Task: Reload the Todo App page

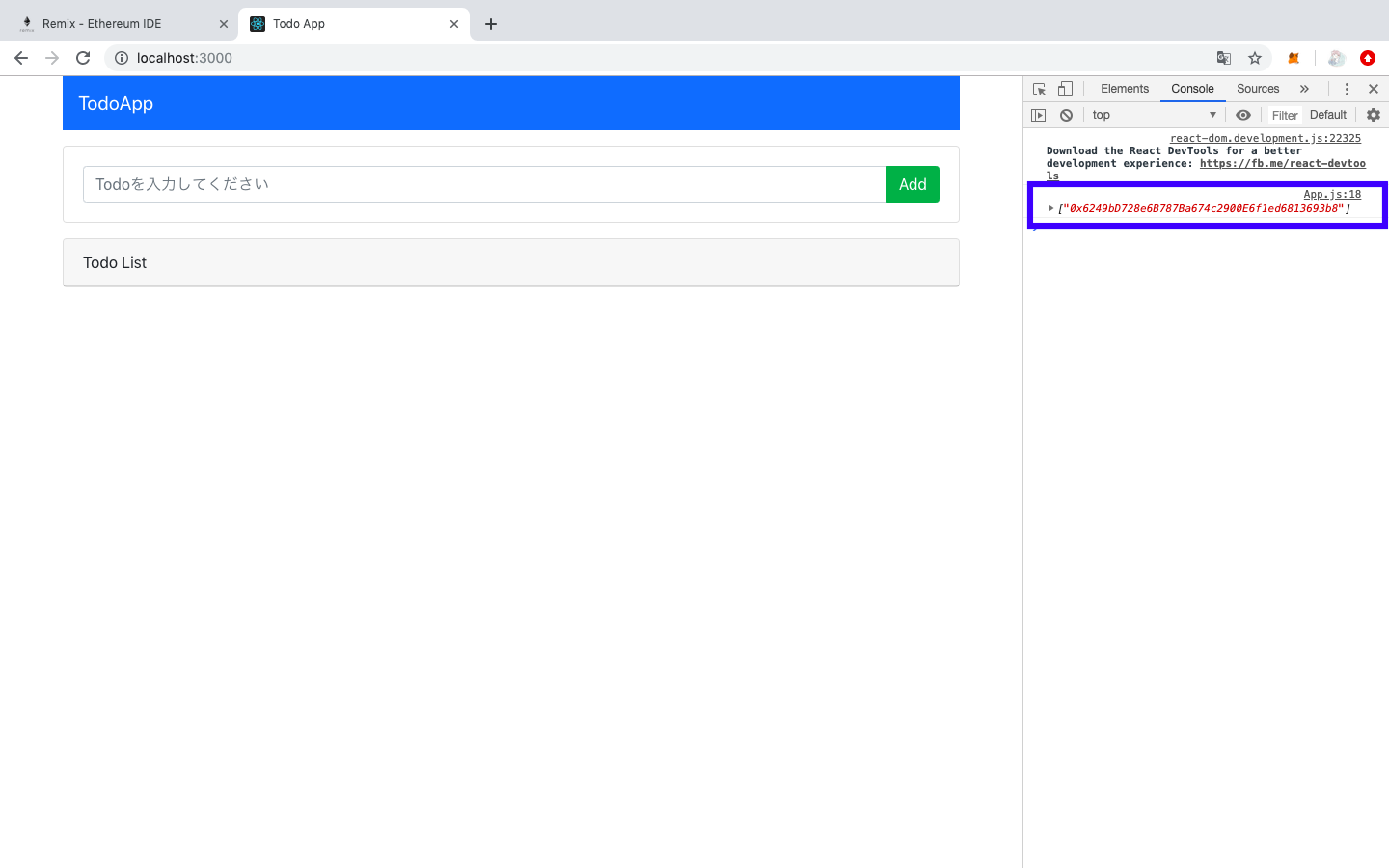Action: [x=82, y=58]
